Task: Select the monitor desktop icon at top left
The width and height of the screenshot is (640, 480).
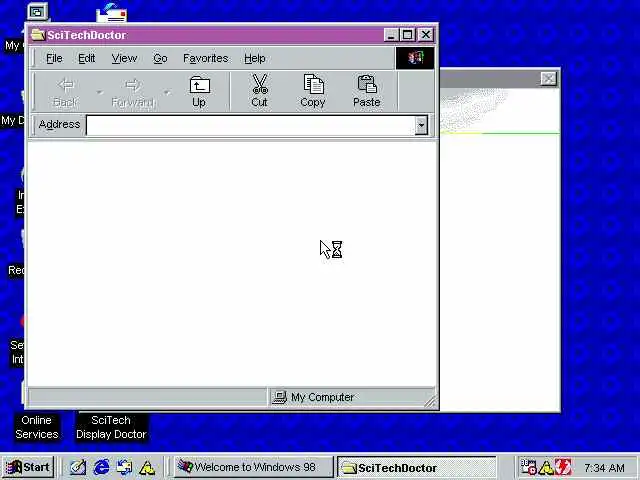Action: click(38, 12)
